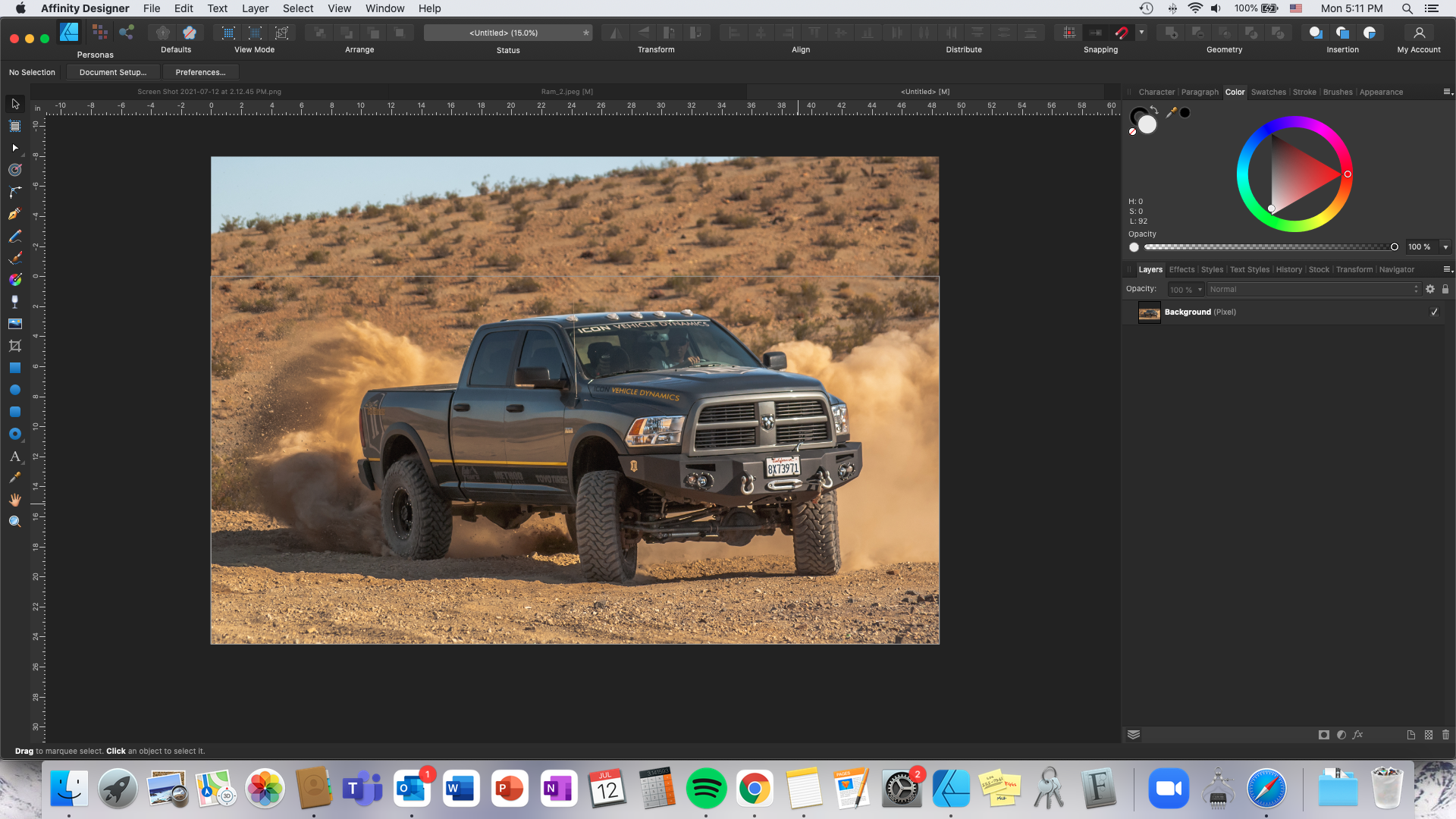
Task: Open the layer Opacity percentage dropdown
Action: pyautogui.click(x=1198, y=289)
